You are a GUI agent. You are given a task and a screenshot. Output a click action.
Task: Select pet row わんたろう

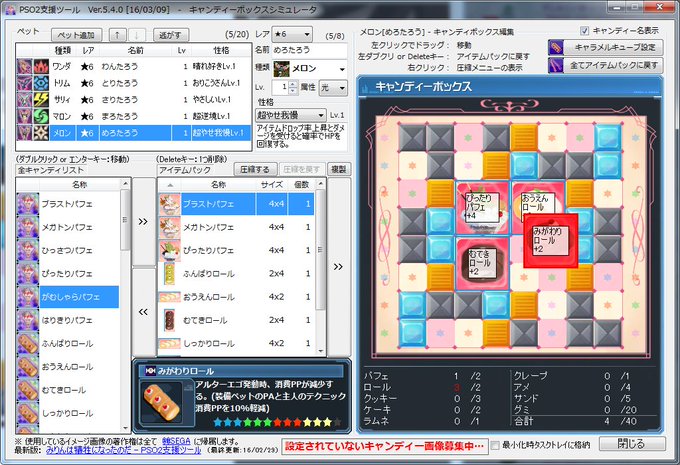click(x=134, y=66)
